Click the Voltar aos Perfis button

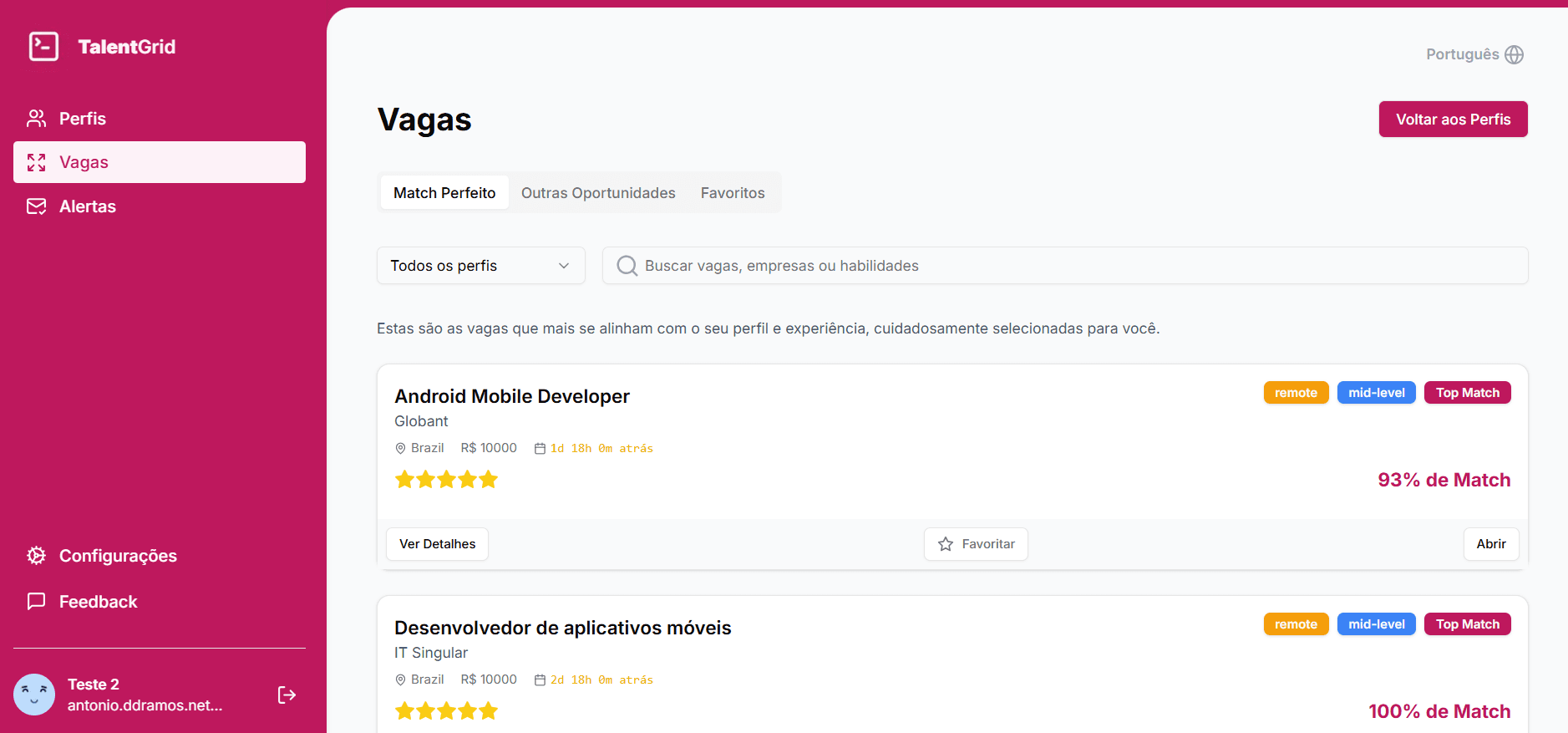tap(1453, 120)
